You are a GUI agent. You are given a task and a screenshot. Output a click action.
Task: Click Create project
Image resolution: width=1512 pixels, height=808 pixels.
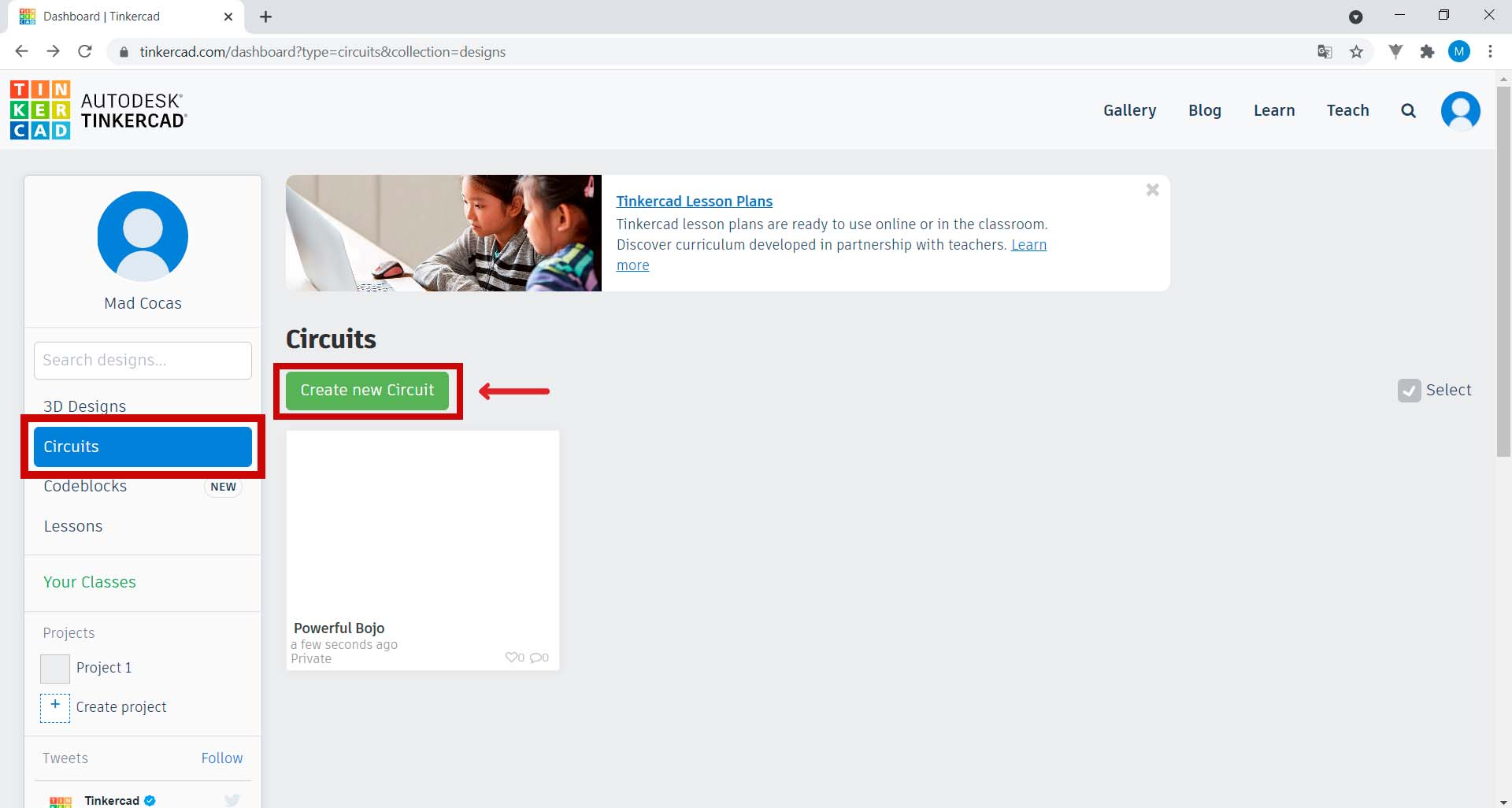[x=121, y=707]
